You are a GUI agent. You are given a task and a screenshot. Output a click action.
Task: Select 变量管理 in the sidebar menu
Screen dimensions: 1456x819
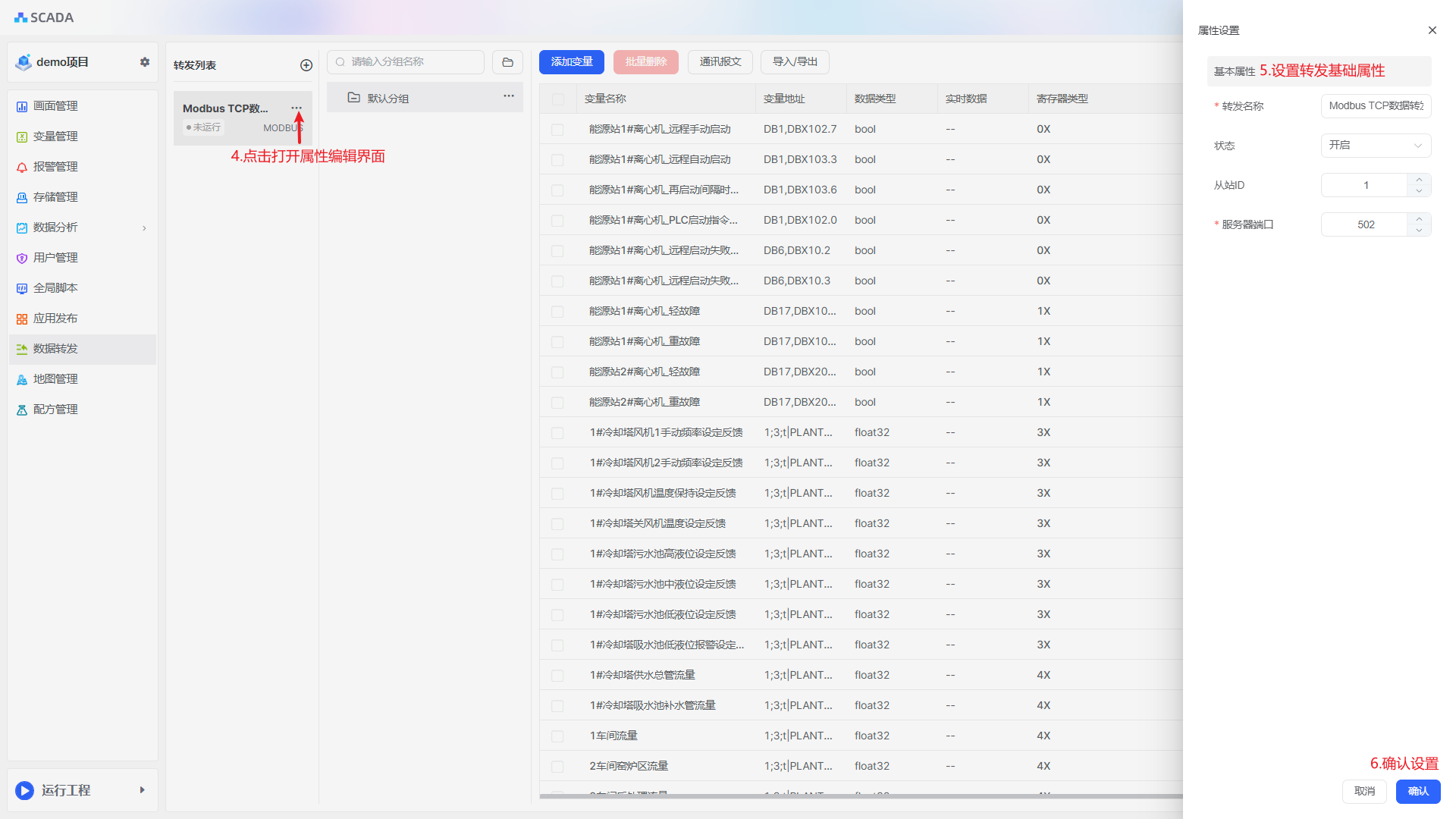pos(55,136)
